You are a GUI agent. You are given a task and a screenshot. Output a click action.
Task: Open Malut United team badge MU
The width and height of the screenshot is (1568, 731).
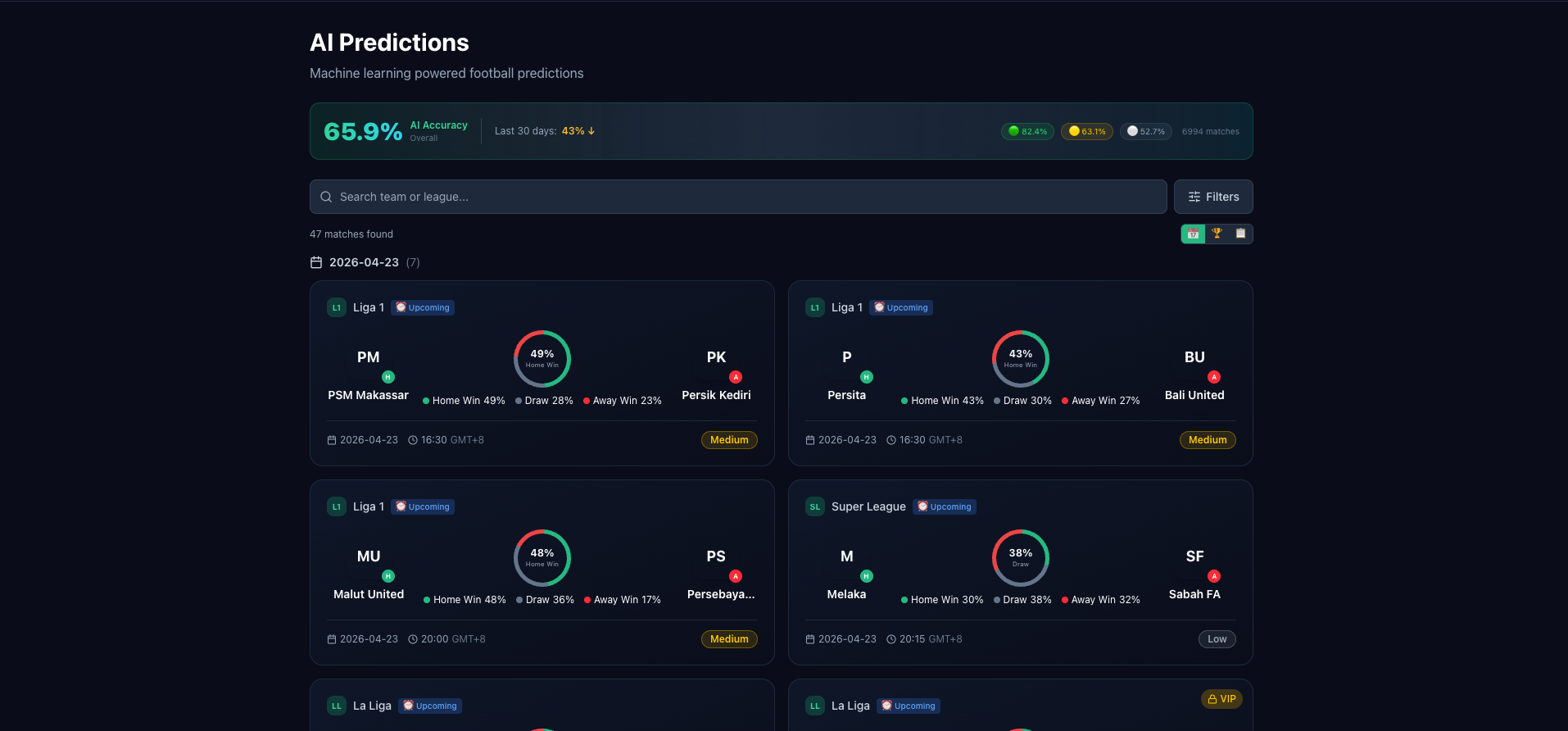[x=369, y=556]
